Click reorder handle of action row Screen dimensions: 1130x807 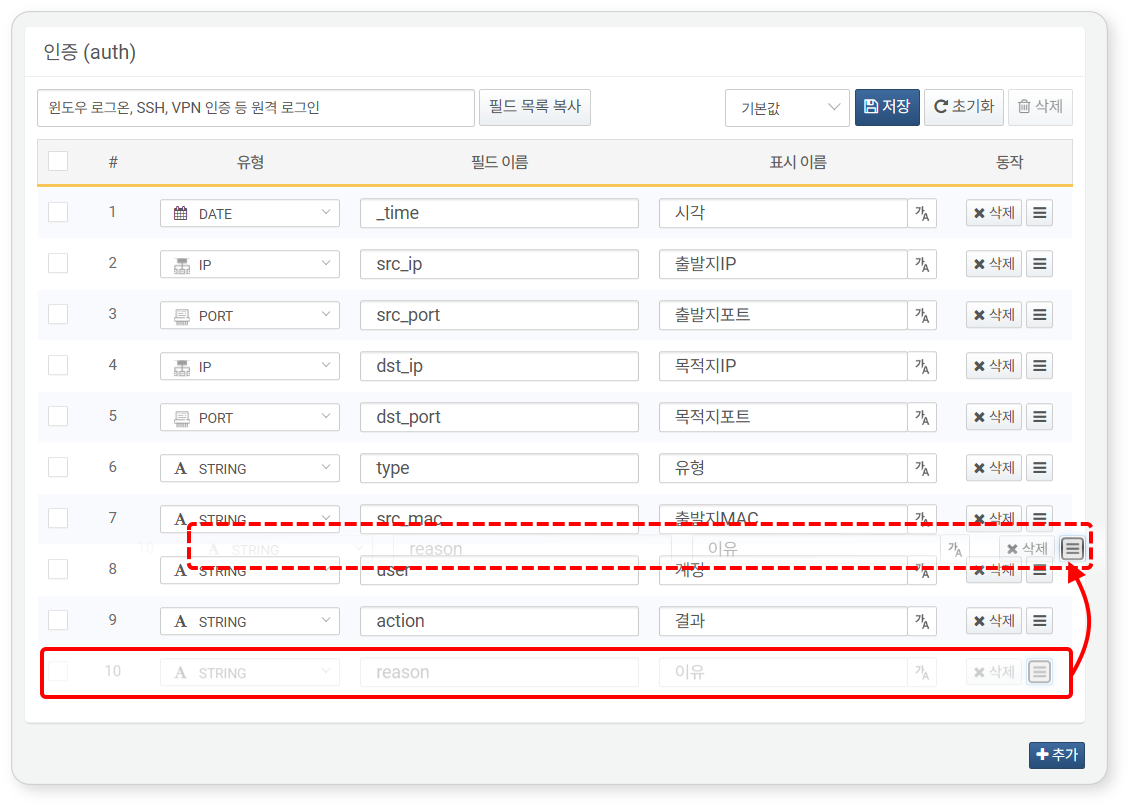coord(1039,621)
